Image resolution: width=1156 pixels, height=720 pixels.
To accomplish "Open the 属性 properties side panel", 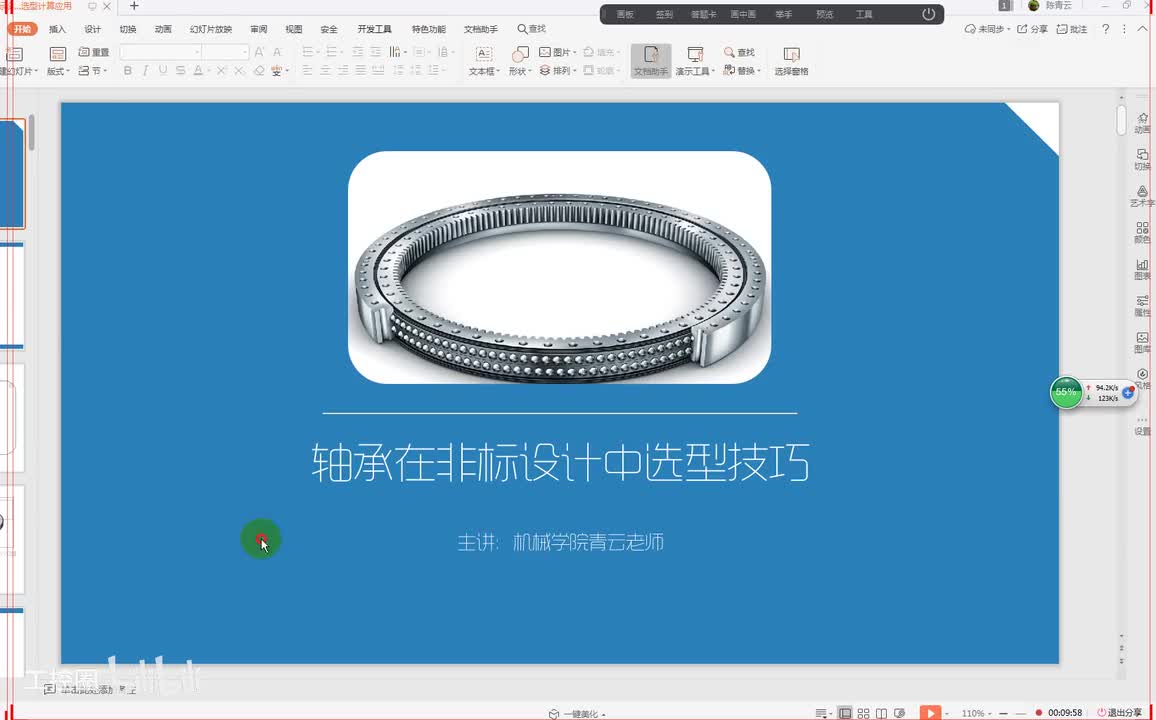I will (1142, 306).
